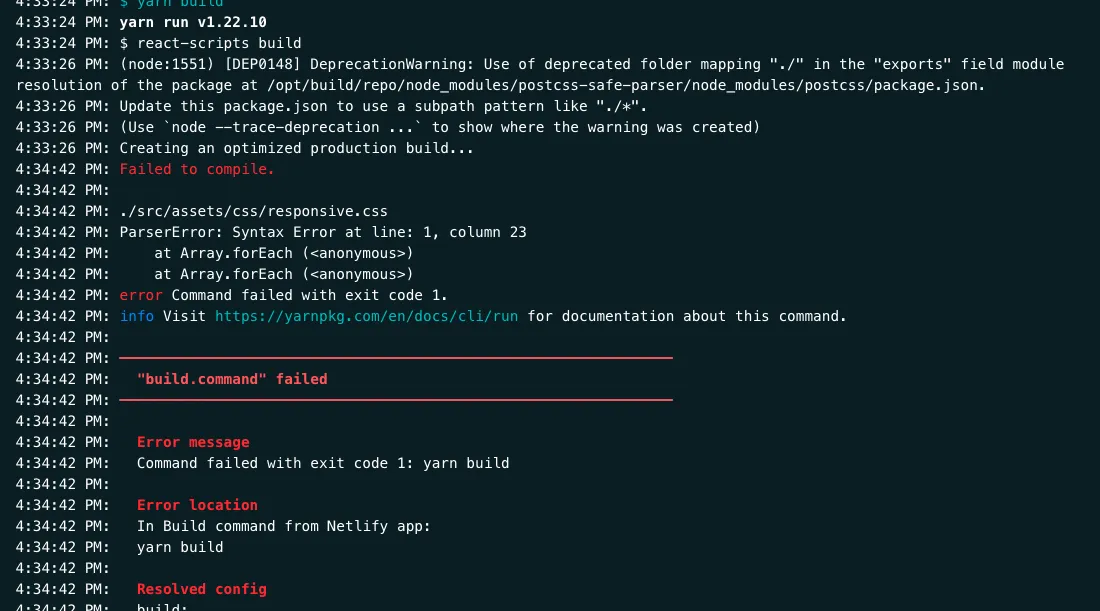Click the ./src/assets/css/responsive.css file path

pos(253,211)
